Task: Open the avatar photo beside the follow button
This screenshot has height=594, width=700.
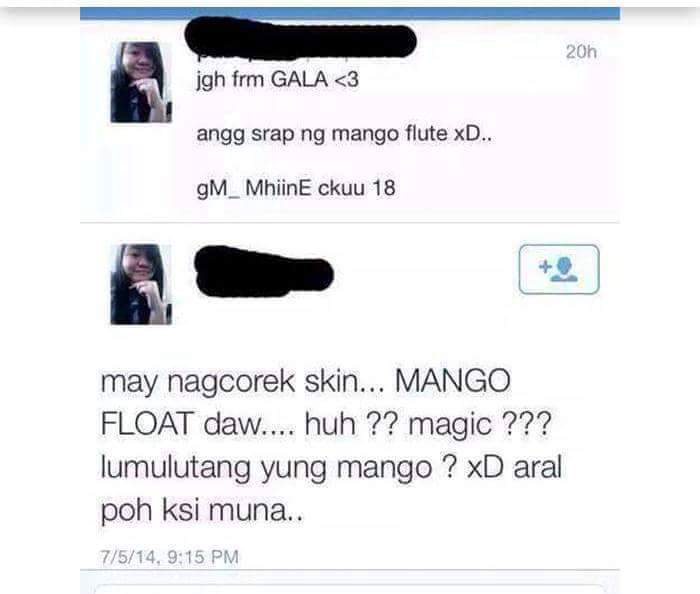Action: pos(141,284)
